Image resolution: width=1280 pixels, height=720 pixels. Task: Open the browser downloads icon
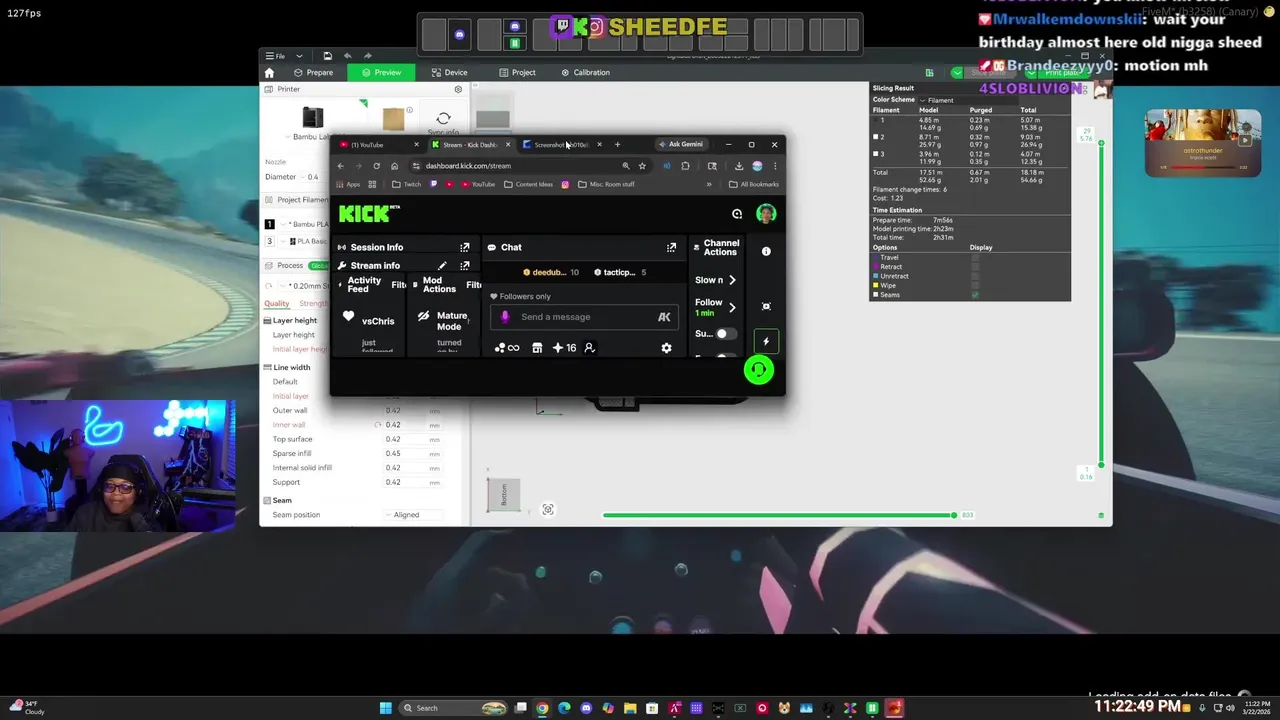click(x=738, y=166)
